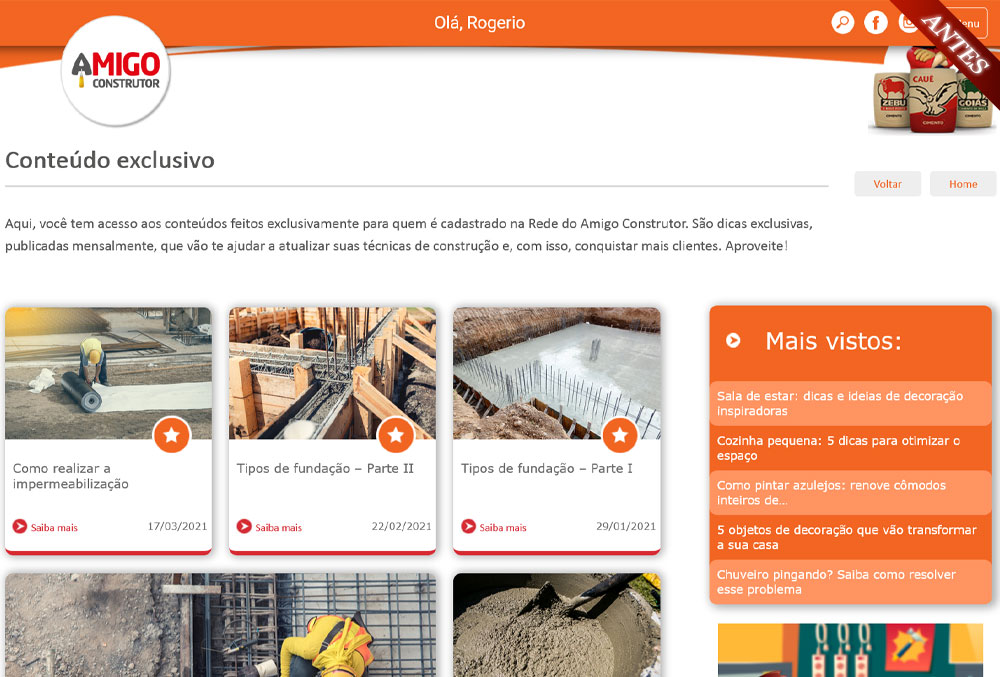The height and width of the screenshot is (677, 1000).
Task: Star the Tipos de fundação Parte II card
Action: (x=396, y=435)
